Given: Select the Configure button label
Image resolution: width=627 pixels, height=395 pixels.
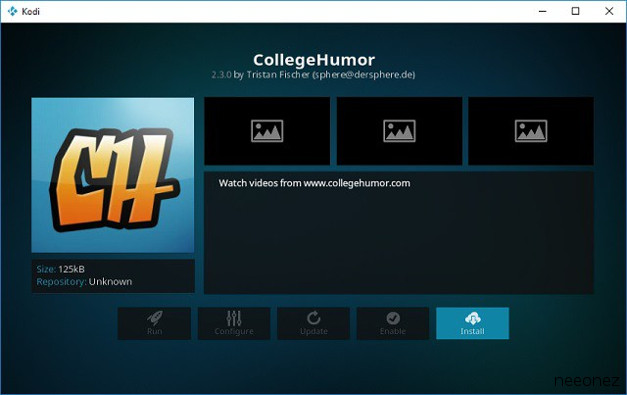Looking at the screenshot, I should pyautogui.click(x=234, y=331).
